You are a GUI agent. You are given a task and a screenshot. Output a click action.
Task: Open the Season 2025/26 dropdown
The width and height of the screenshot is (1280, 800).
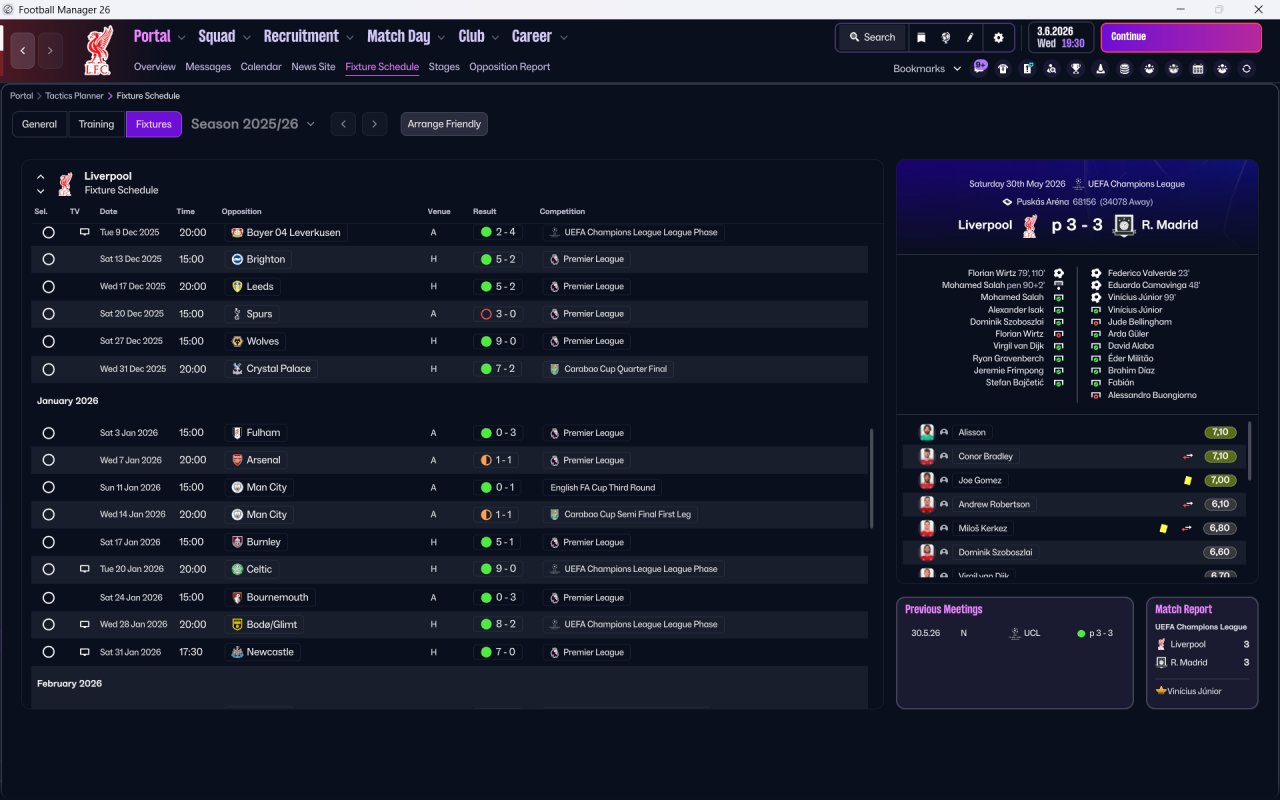[x=253, y=124]
